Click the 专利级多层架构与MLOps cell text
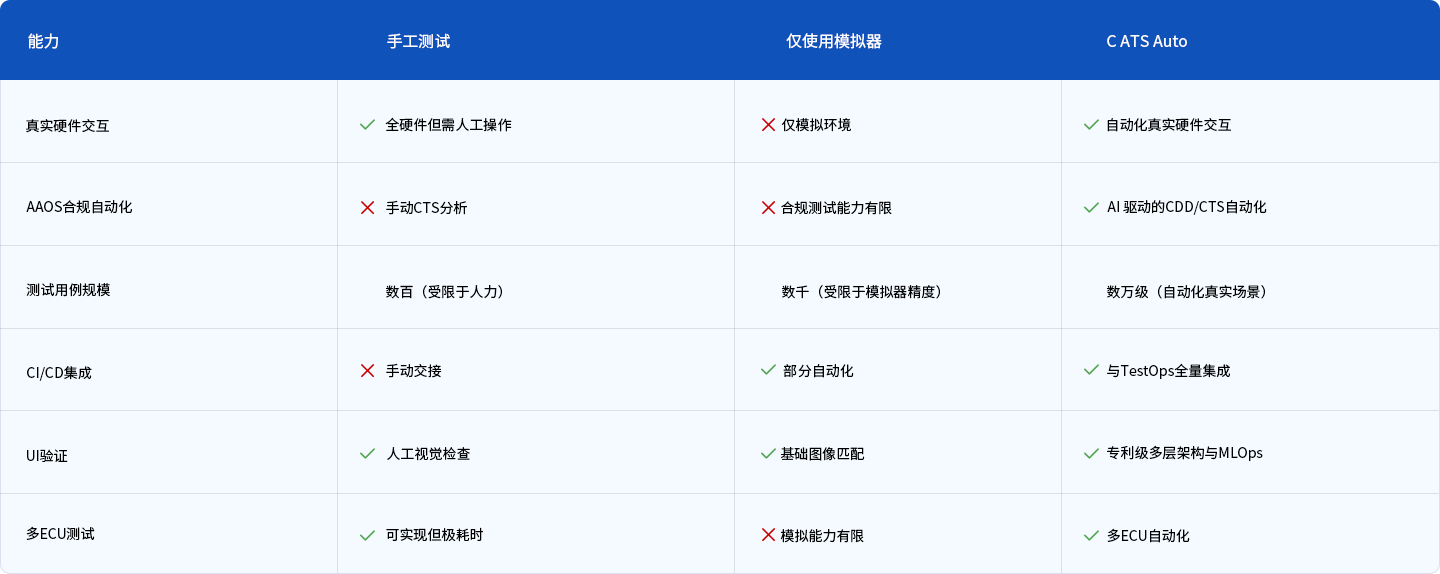The height and width of the screenshot is (574, 1440). pyautogui.click(x=1184, y=453)
